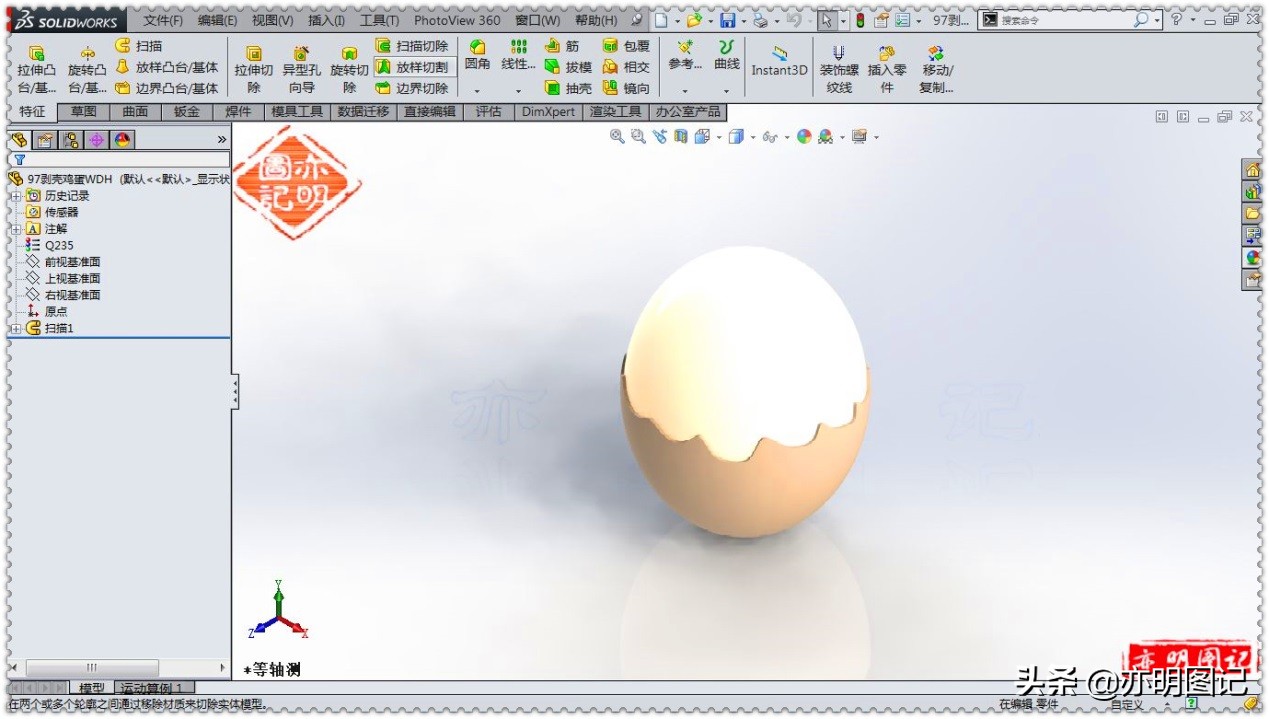
Task: Click the 异型孔向导 tool
Action: [302, 66]
